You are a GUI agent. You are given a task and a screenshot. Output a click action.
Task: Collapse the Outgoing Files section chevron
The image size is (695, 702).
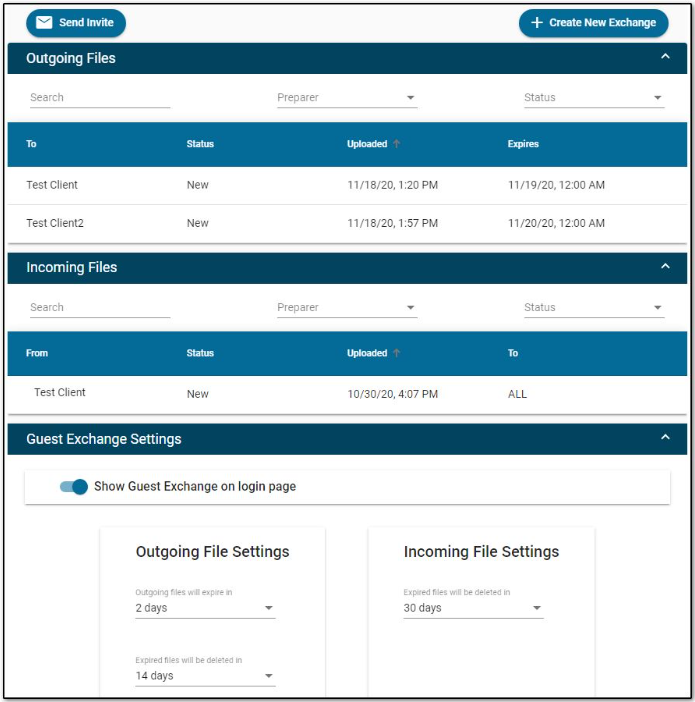point(665,58)
